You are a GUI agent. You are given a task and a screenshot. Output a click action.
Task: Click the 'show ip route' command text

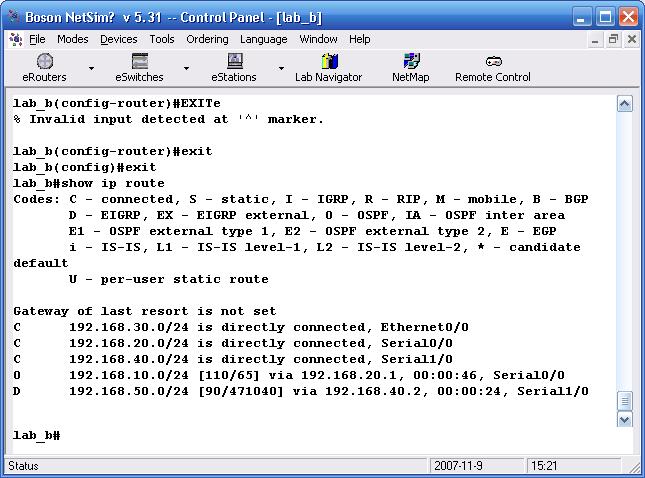pos(113,183)
